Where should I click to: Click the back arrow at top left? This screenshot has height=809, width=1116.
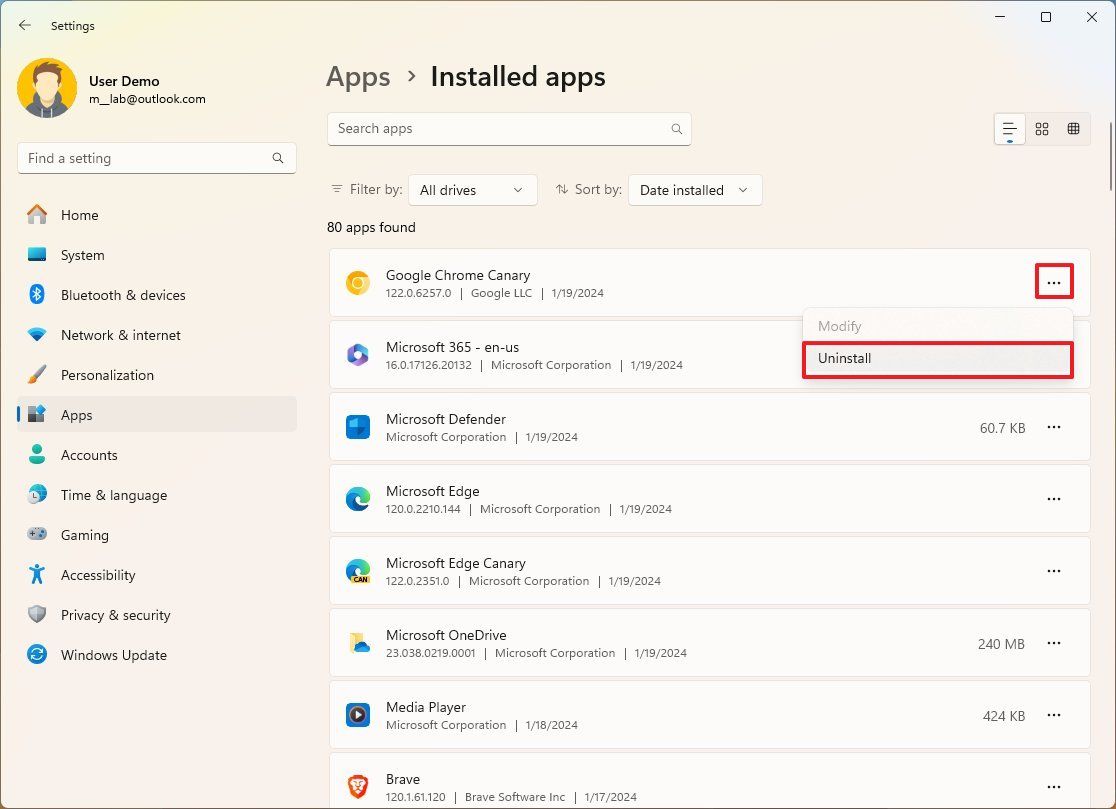24,25
